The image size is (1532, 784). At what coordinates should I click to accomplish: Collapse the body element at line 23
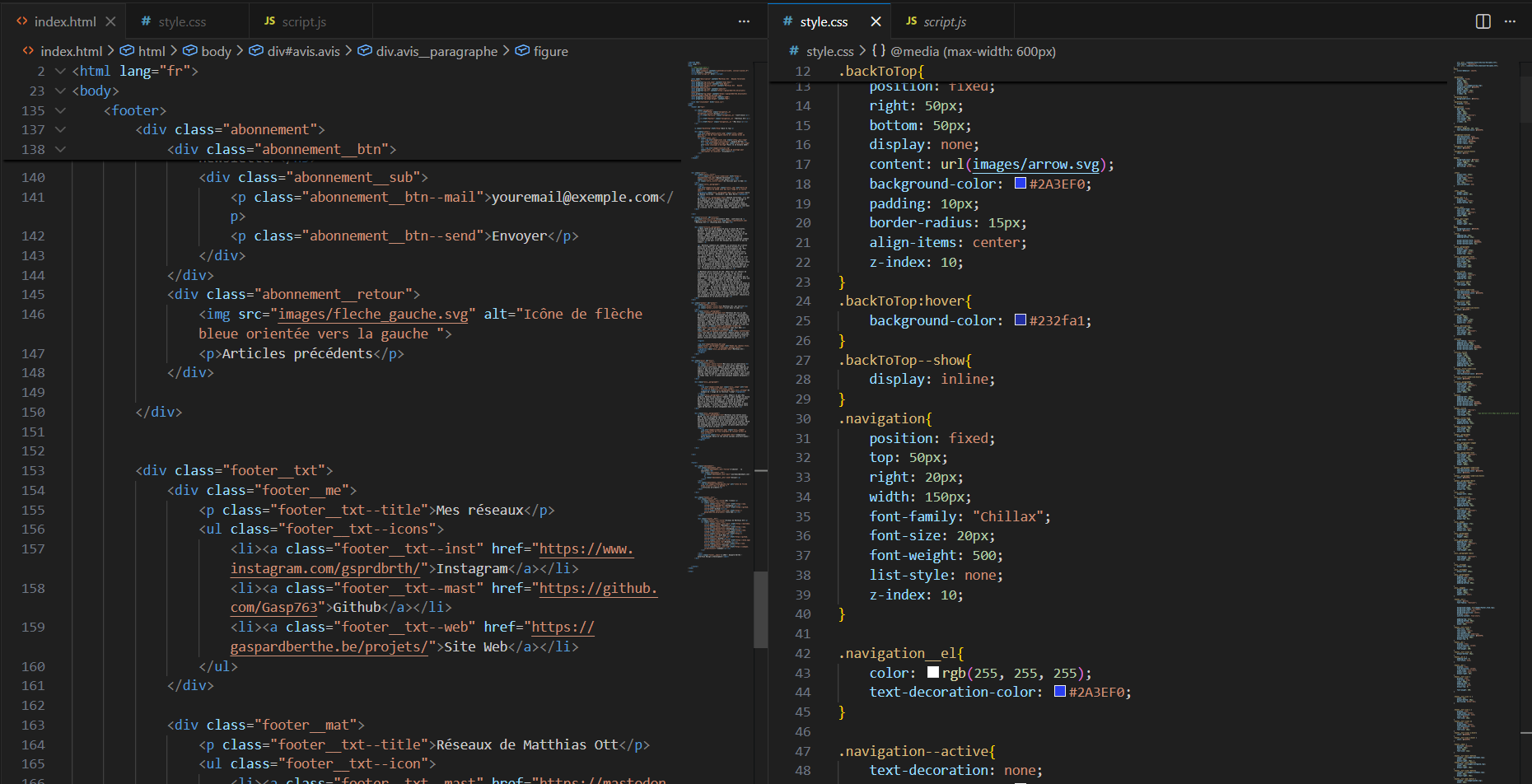click(58, 91)
